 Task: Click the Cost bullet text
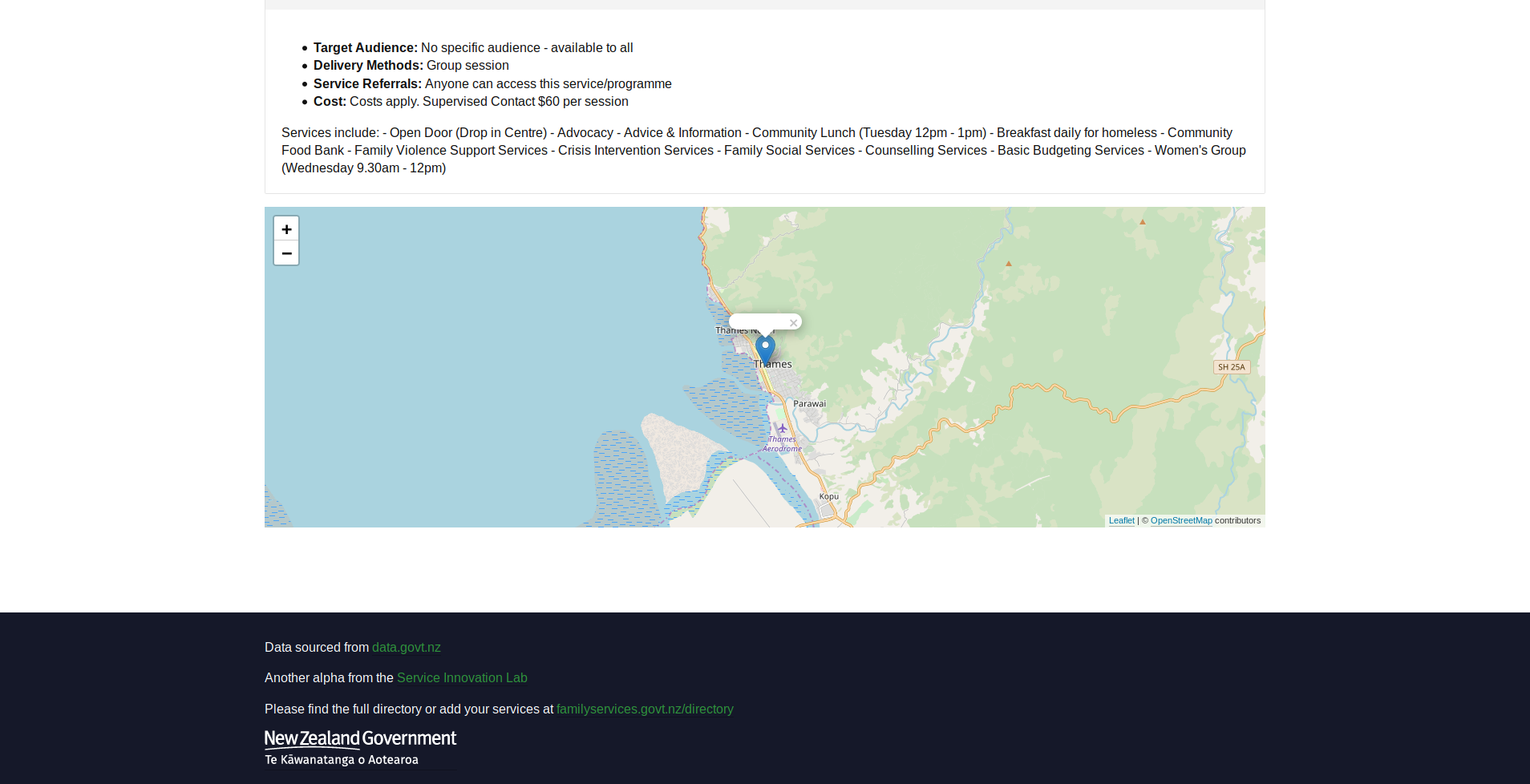471,101
